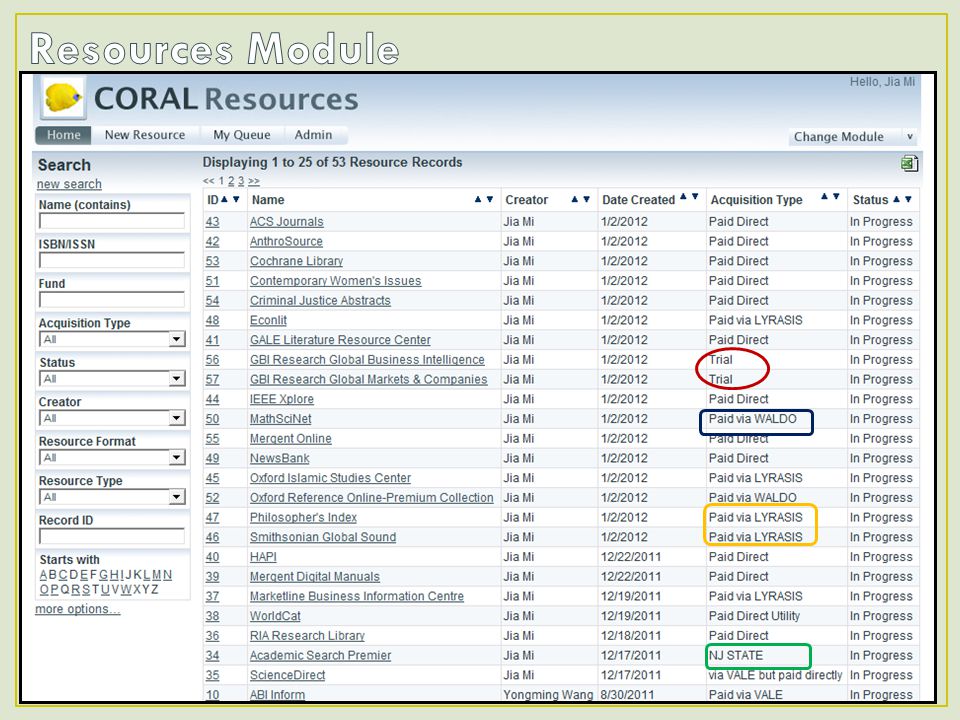Open the My Queue tab
The height and width of the screenshot is (720, 960).
tap(242, 135)
